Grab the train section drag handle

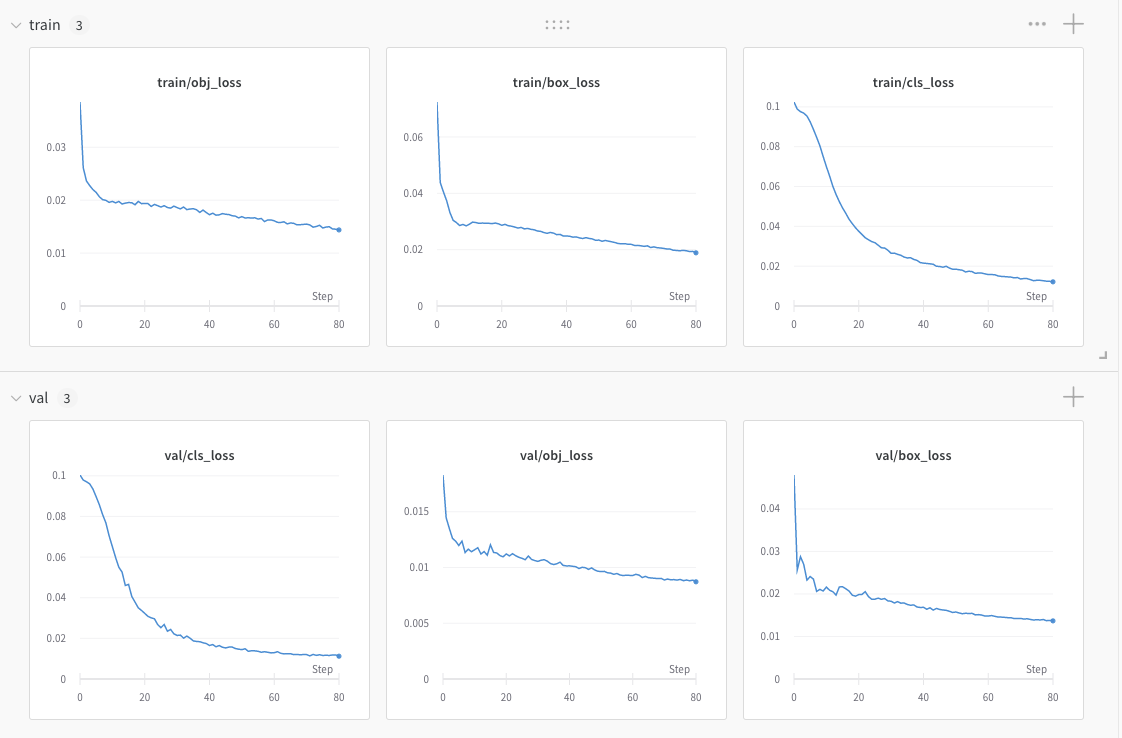[557, 25]
